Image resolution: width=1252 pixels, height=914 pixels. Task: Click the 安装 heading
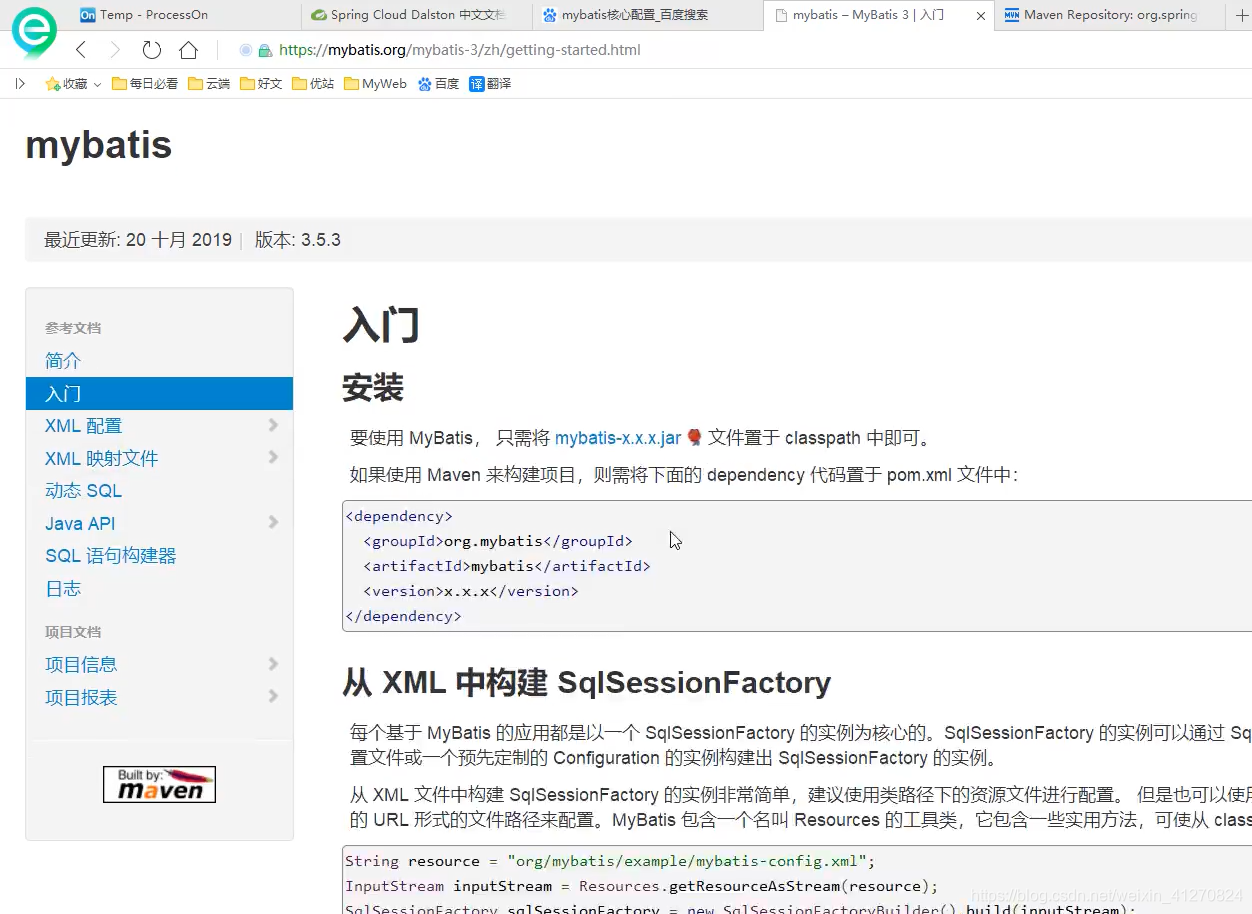tap(373, 388)
